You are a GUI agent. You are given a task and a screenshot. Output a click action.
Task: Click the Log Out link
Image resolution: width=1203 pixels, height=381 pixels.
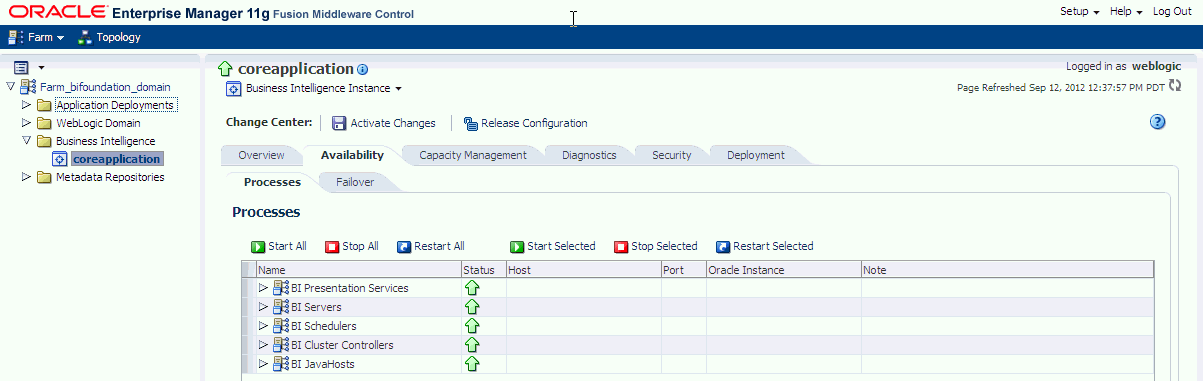coord(1172,11)
